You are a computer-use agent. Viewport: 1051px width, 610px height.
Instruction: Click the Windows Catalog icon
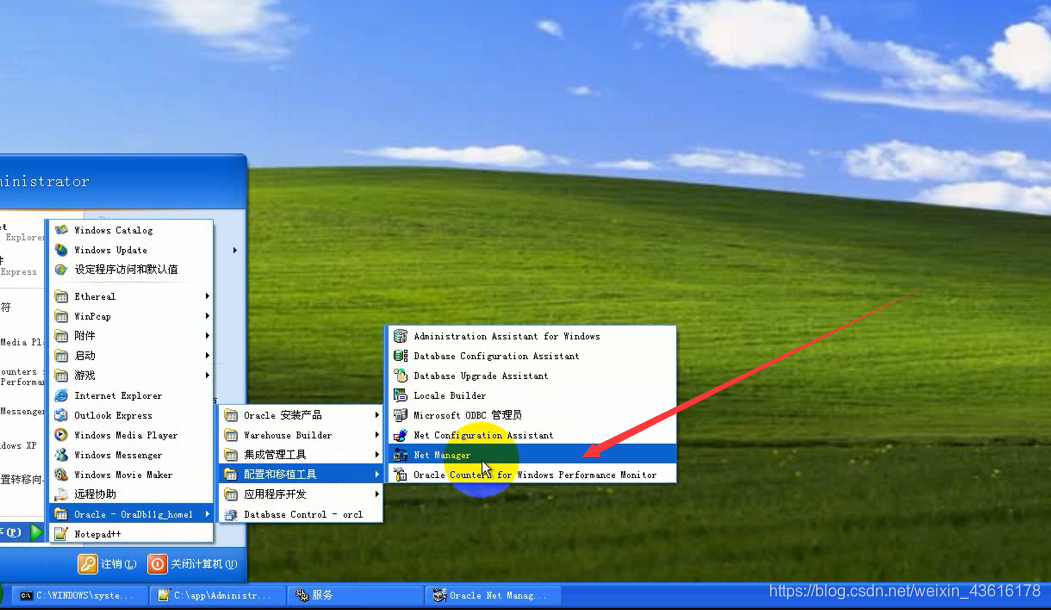62,230
